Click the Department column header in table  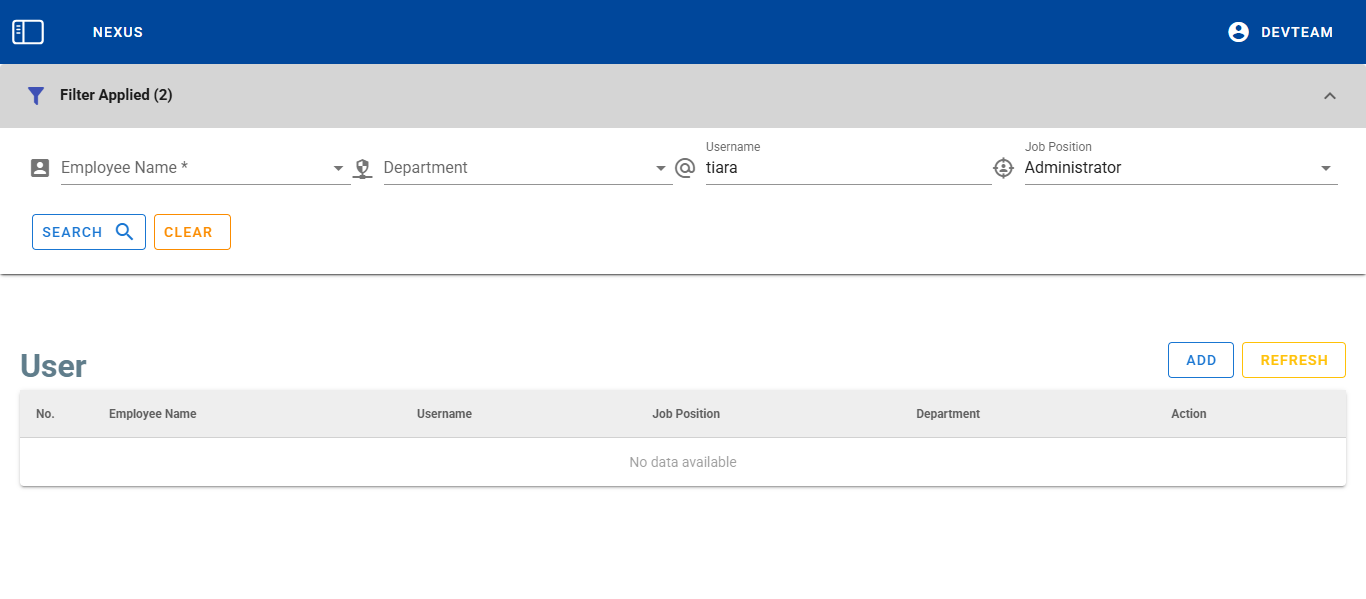947,414
